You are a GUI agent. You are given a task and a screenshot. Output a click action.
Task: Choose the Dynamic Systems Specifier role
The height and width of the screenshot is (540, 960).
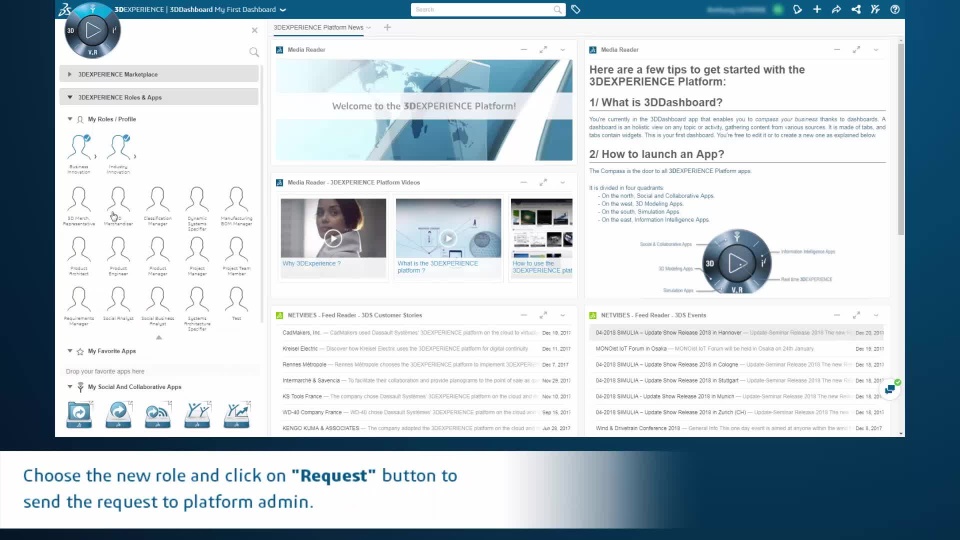click(197, 208)
